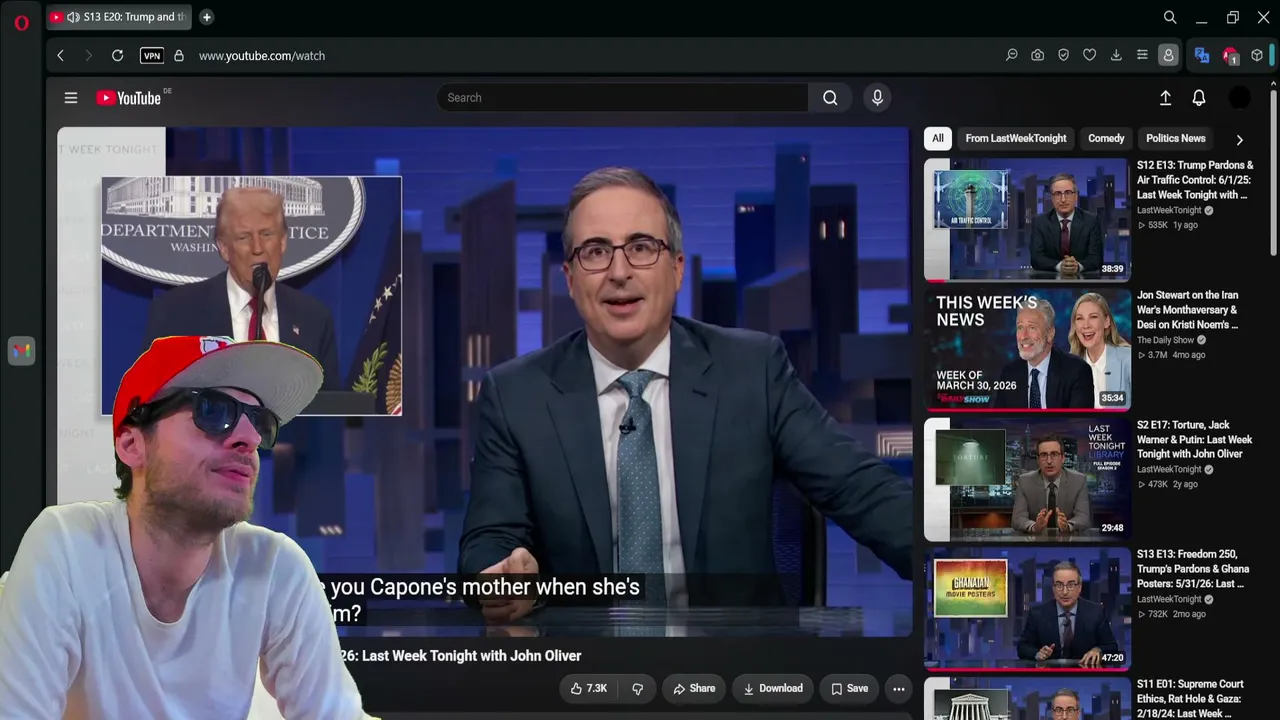Download the current video
This screenshot has width=1280, height=720.
[x=773, y=688]
